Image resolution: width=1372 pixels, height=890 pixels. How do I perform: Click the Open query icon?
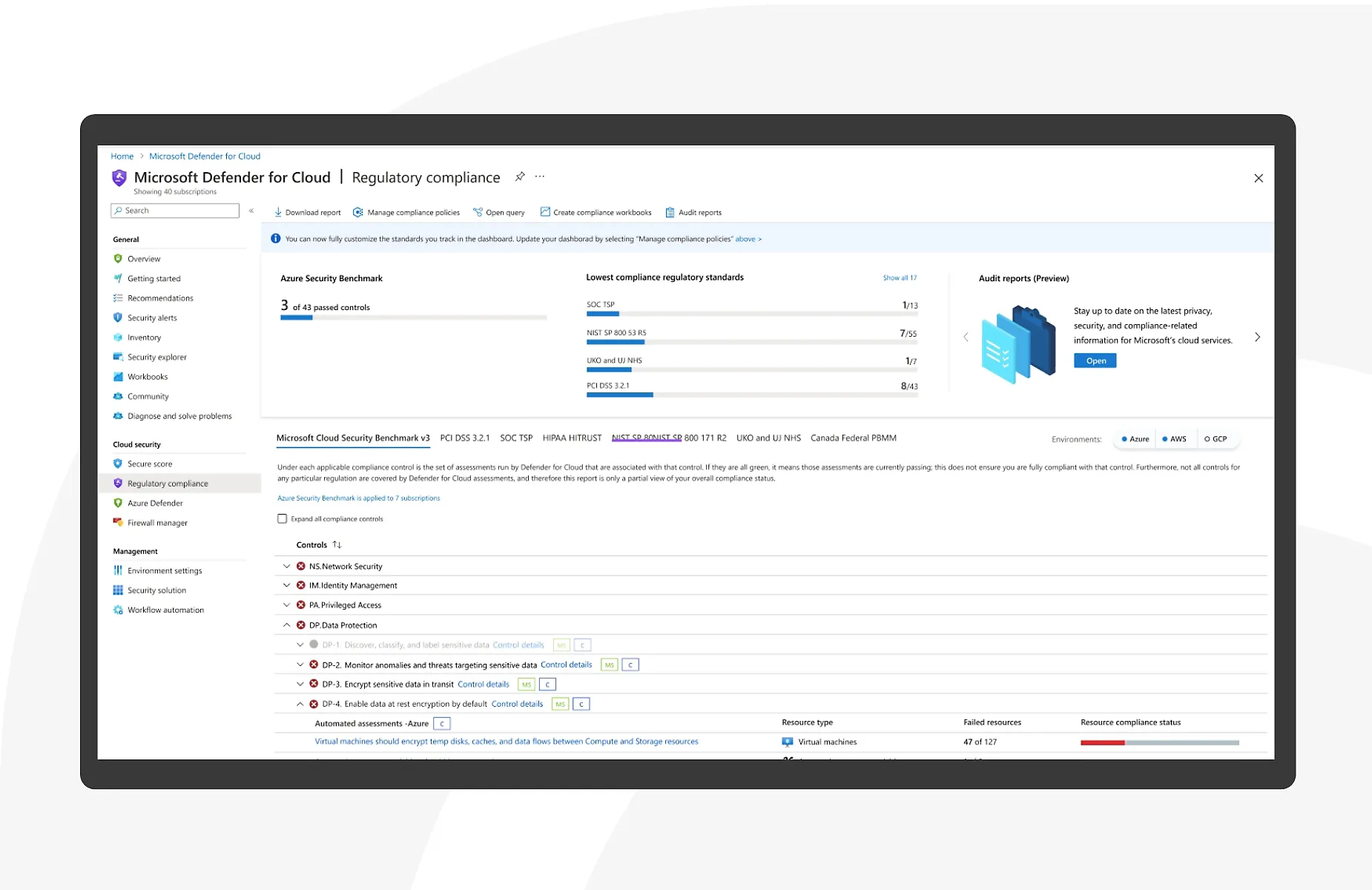pyautogui.click(x=478, y=212)
